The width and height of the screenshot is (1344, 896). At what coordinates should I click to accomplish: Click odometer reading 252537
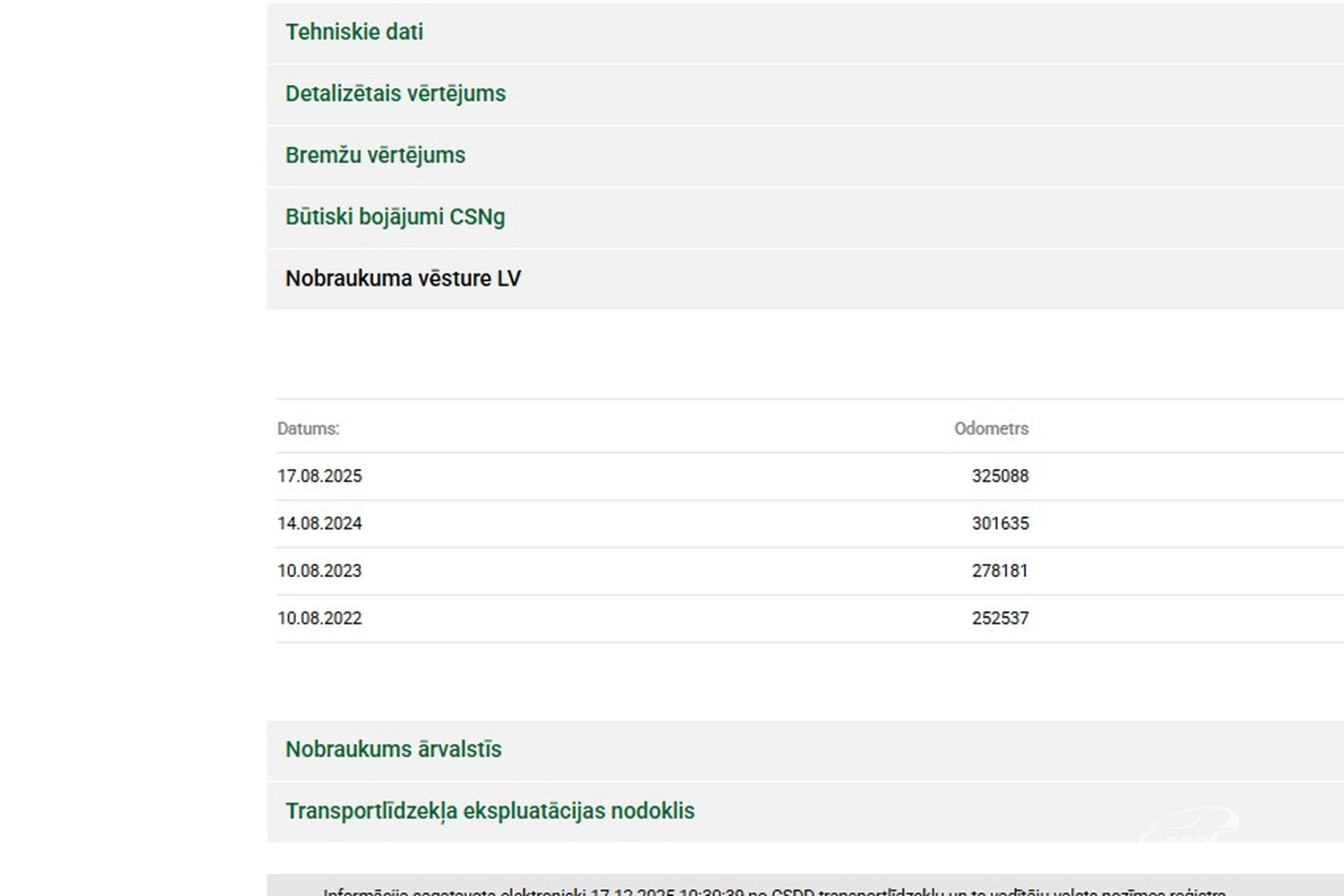coord(1000,618)
